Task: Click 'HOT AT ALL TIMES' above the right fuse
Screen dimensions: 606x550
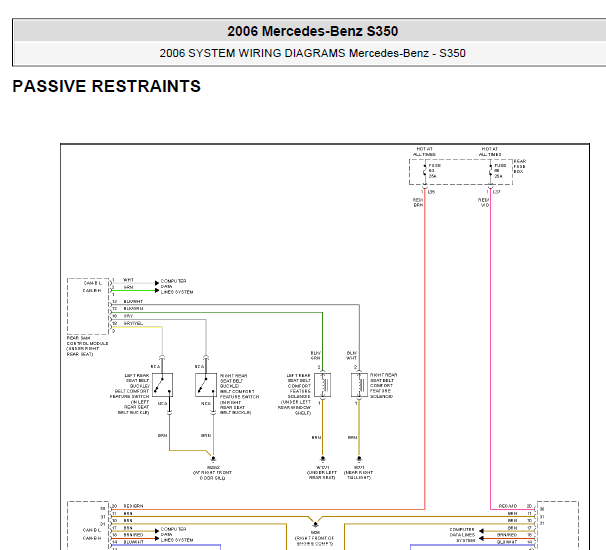Action: coord(490,152)
